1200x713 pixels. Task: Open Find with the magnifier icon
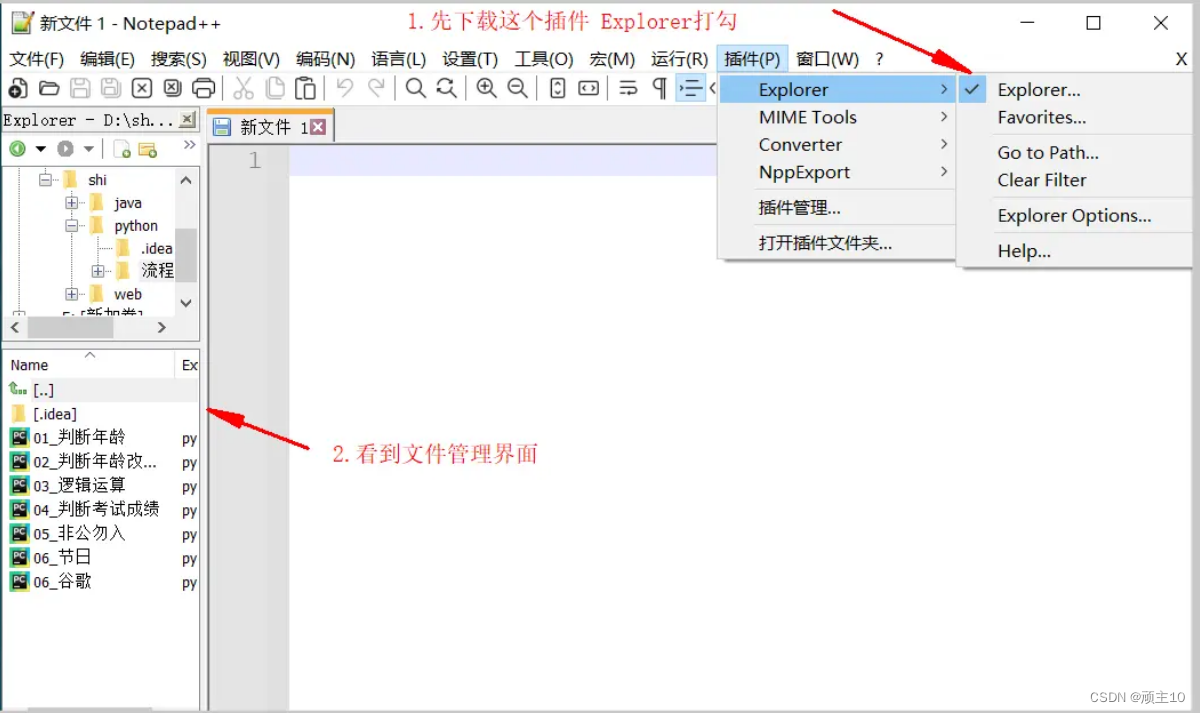click(416, 88)
